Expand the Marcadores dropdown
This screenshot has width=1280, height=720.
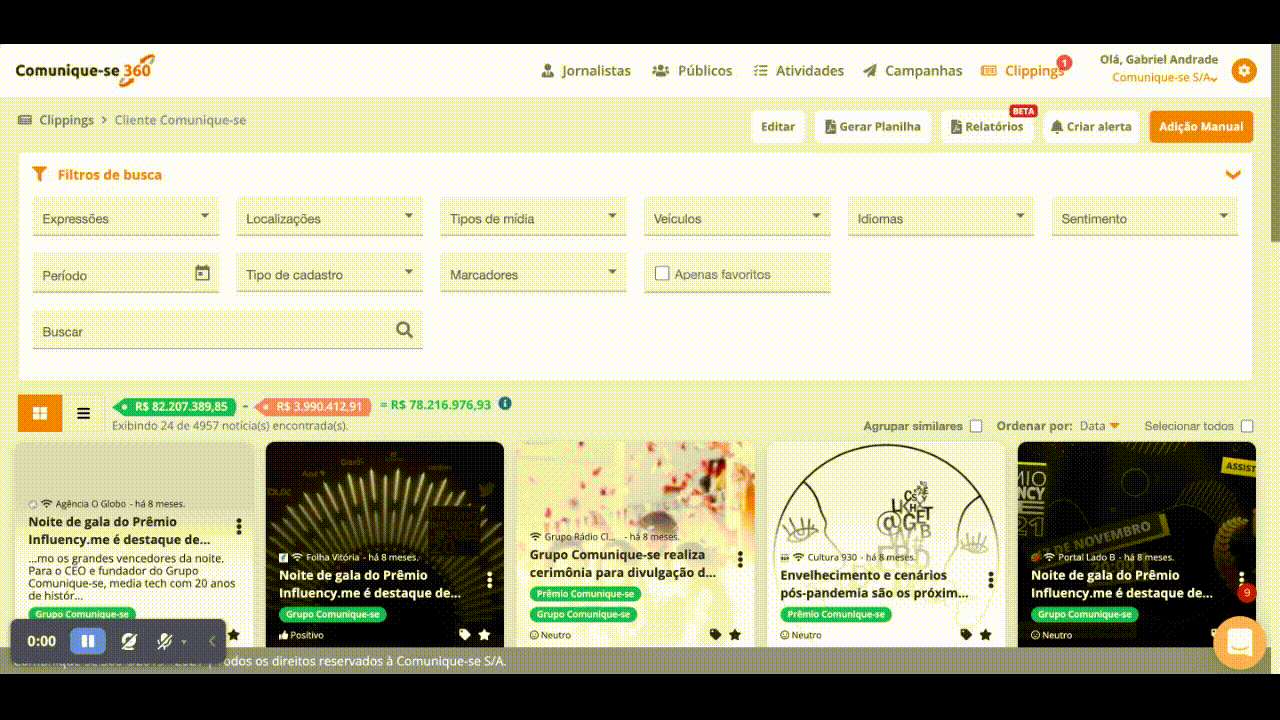tap(533, 273)
